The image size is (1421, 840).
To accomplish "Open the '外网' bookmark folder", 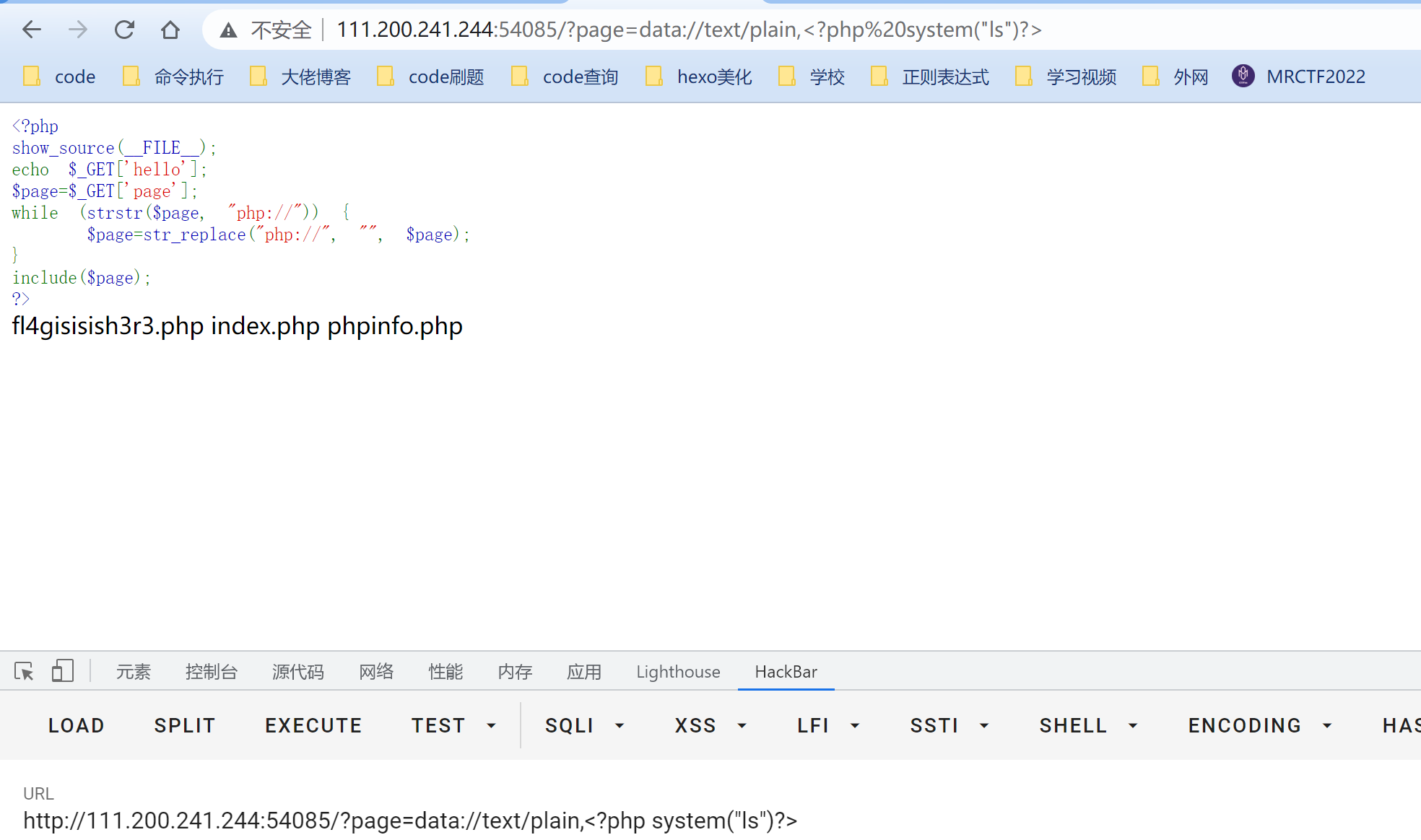I will (x=1176, y=76).
